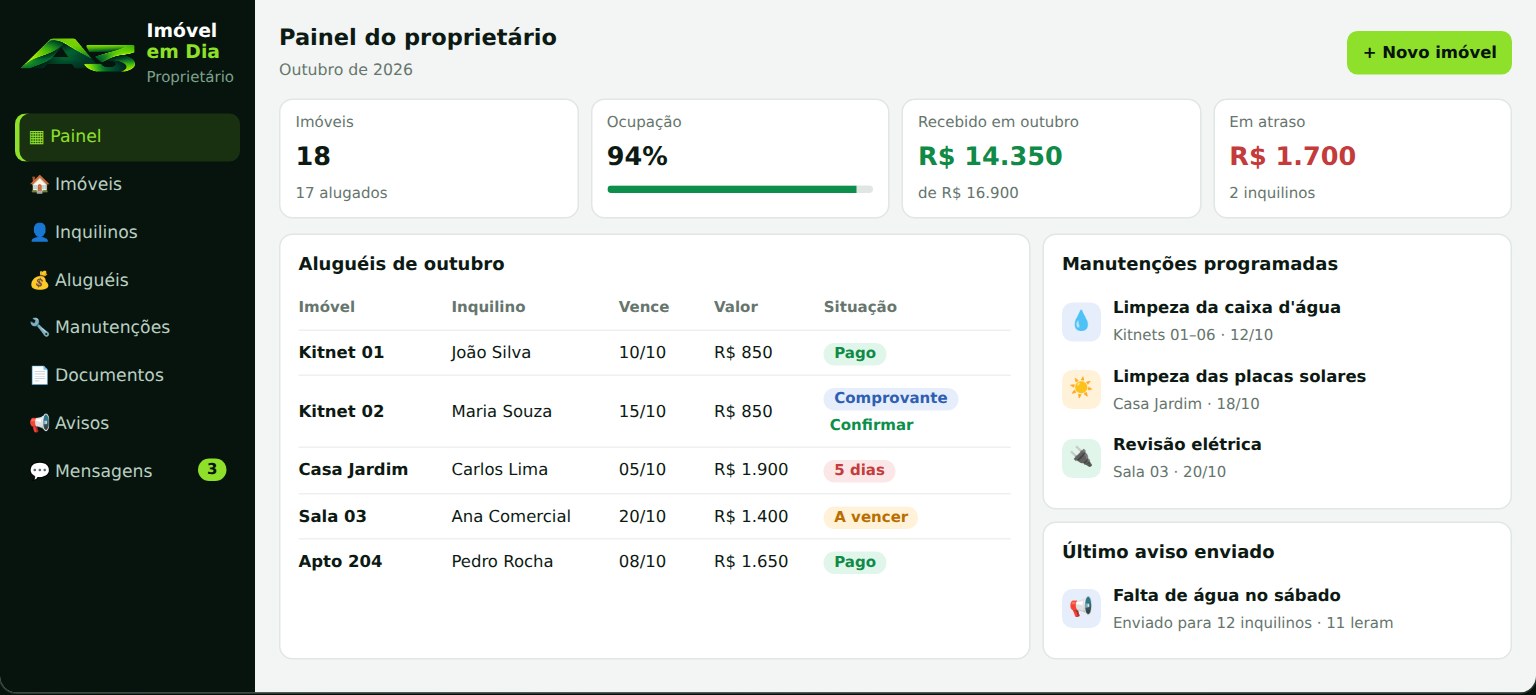The width and height of the screenshot is (1536, 695).
Task: Click the house icon next to Imóveis
Action: click(x=39, y=184)
